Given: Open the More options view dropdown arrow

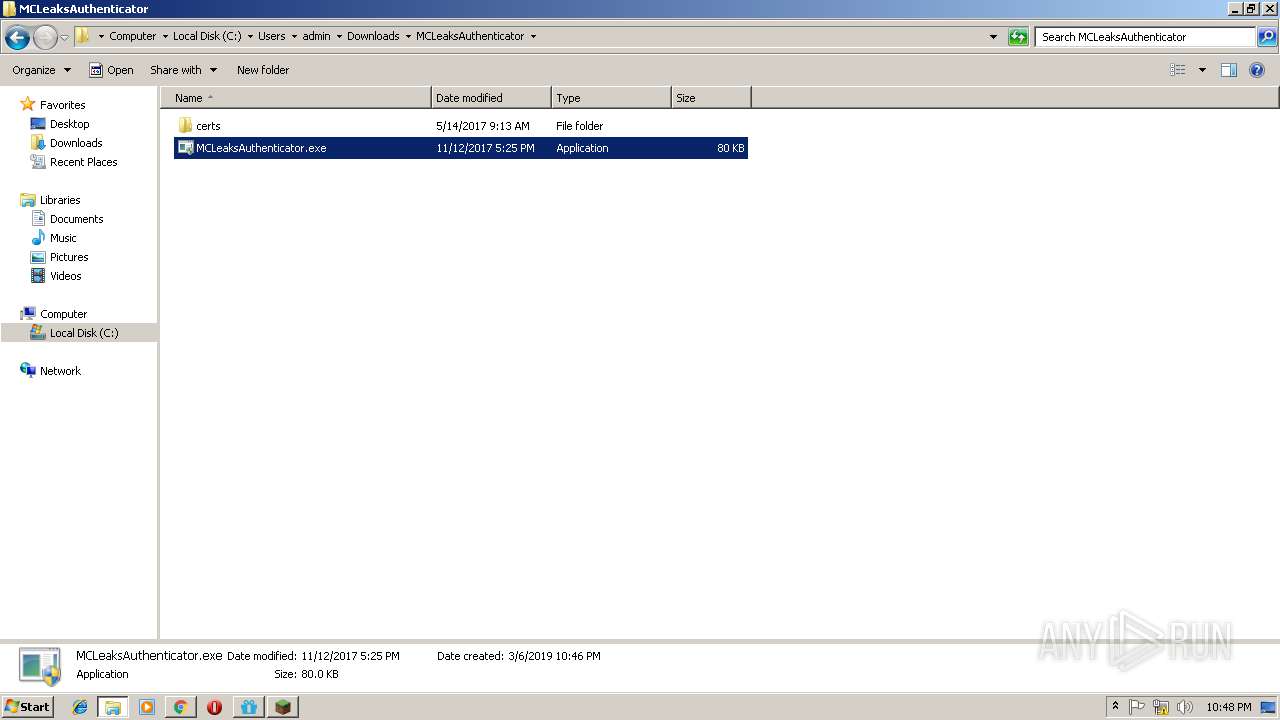Looking at the screenshot, I should 1202,70.
